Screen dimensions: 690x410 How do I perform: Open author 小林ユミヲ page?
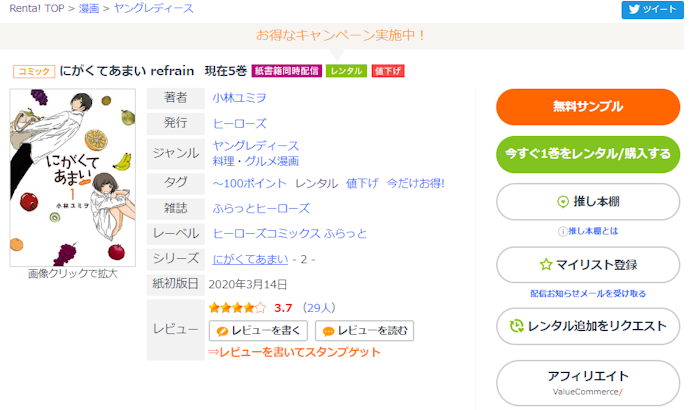[x=239, y=98]
